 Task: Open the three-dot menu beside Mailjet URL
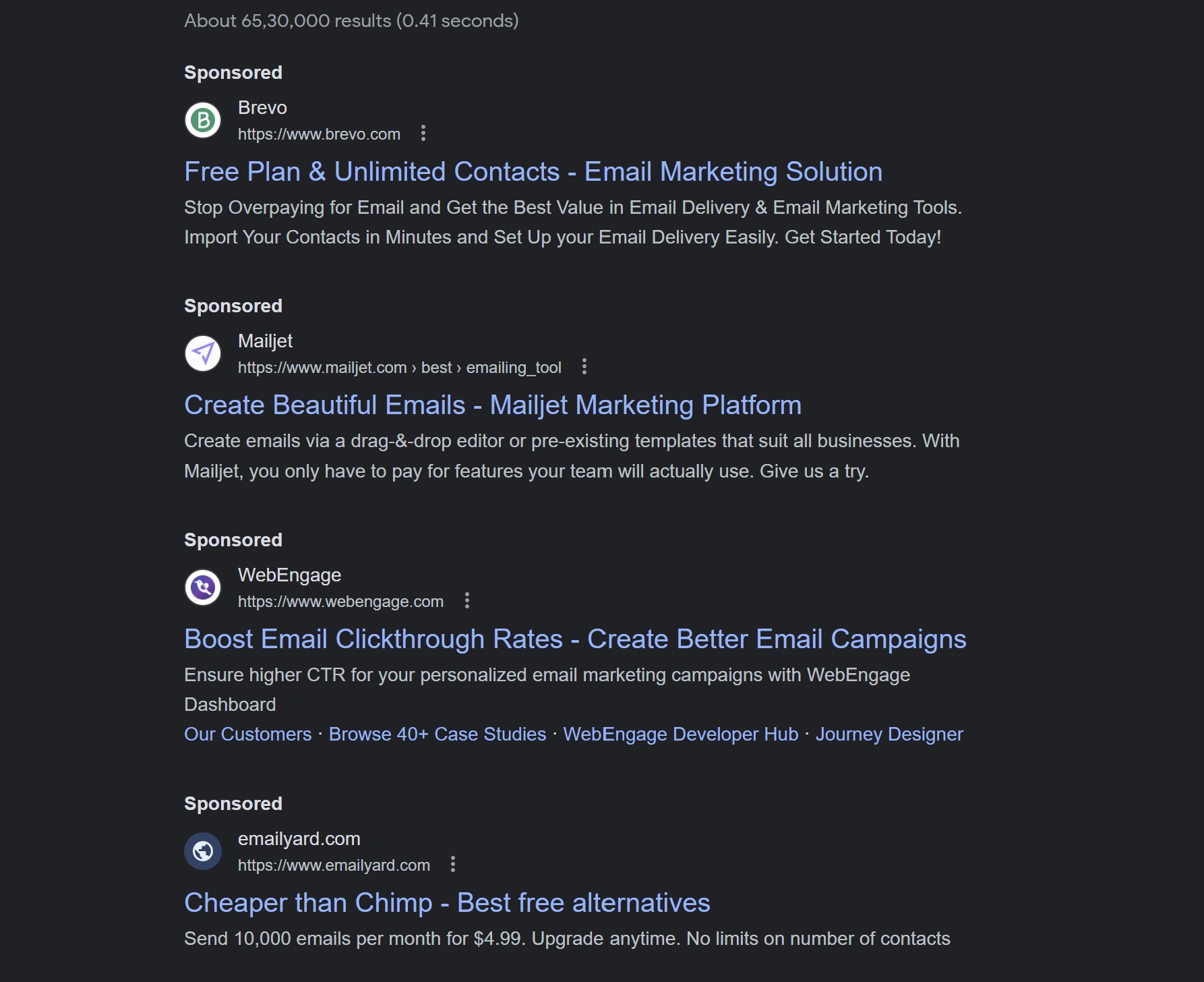(584, 367)
